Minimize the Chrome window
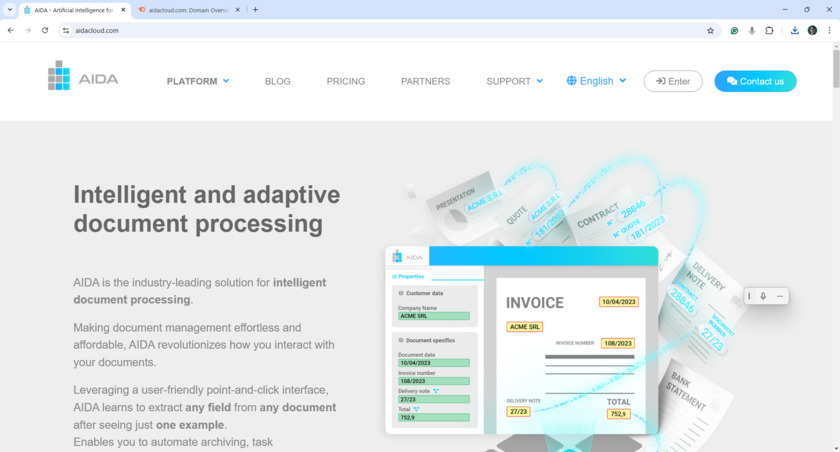This screenshot has width=840, height=452. point(785,10)
